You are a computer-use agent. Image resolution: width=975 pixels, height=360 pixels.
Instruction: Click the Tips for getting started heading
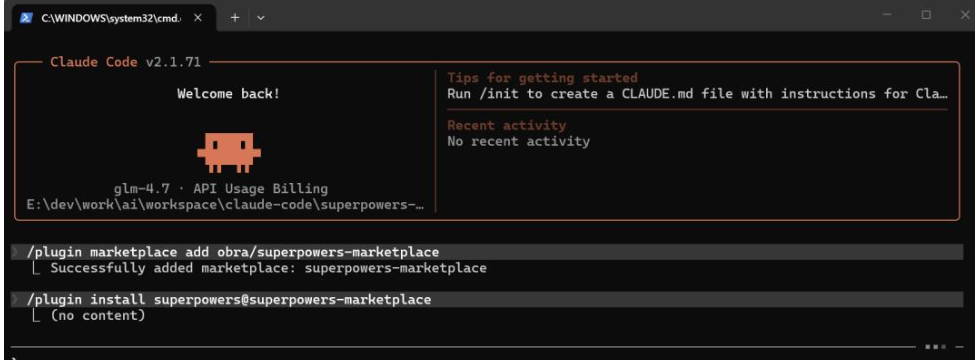point(542,78)
